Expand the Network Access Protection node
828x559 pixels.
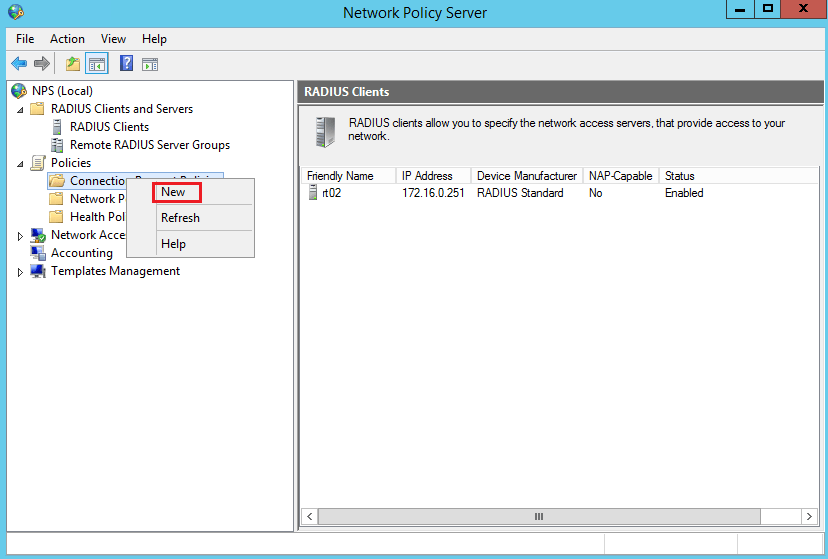tap(20, 236)
